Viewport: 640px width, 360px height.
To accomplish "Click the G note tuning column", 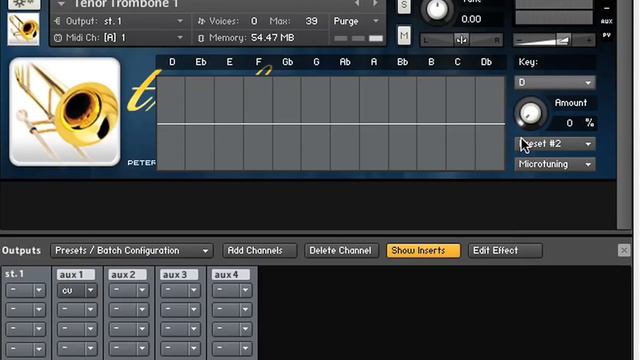I will (x=316, y=123).
